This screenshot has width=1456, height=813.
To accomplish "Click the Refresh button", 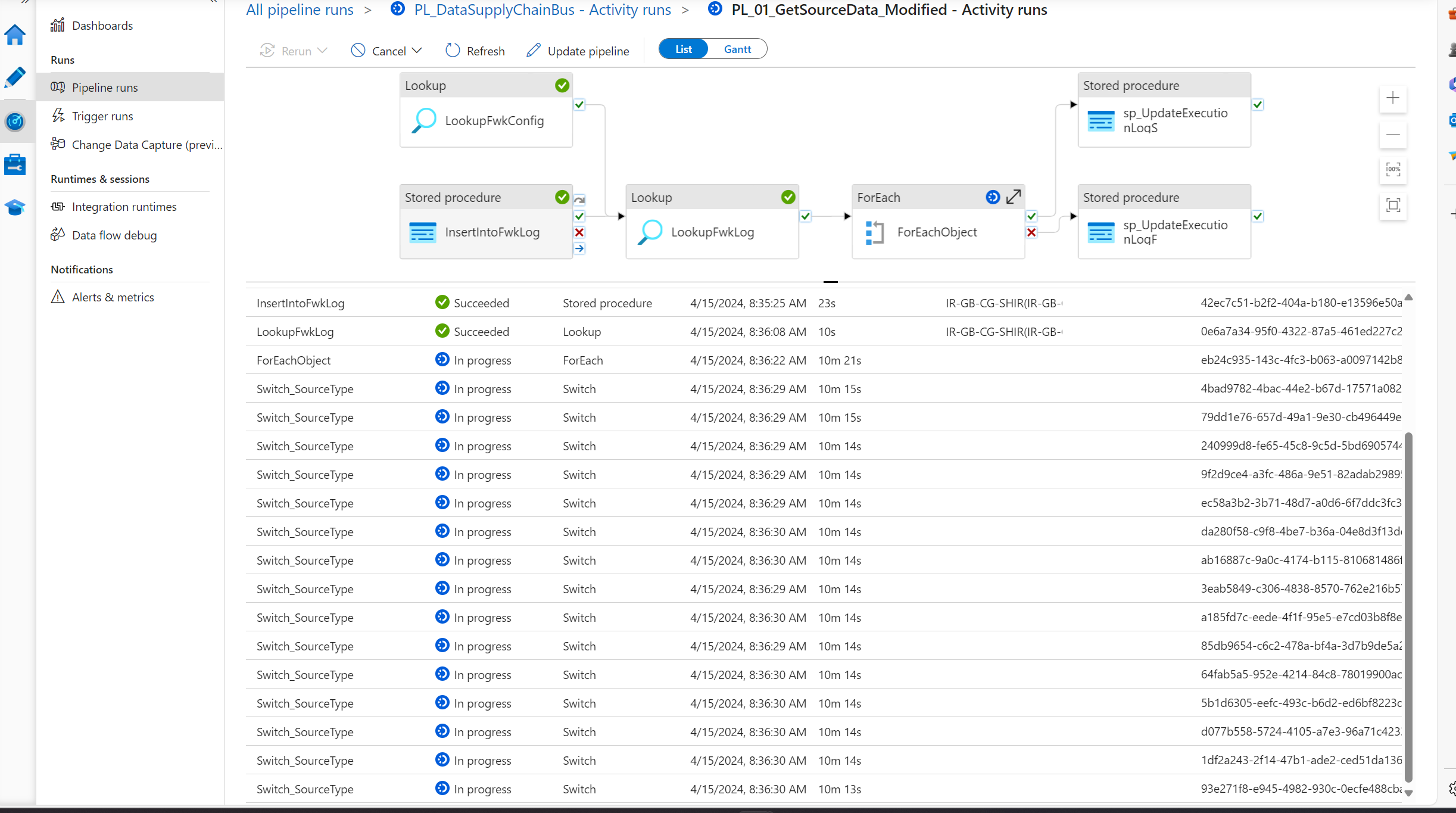I will [475, 51].
